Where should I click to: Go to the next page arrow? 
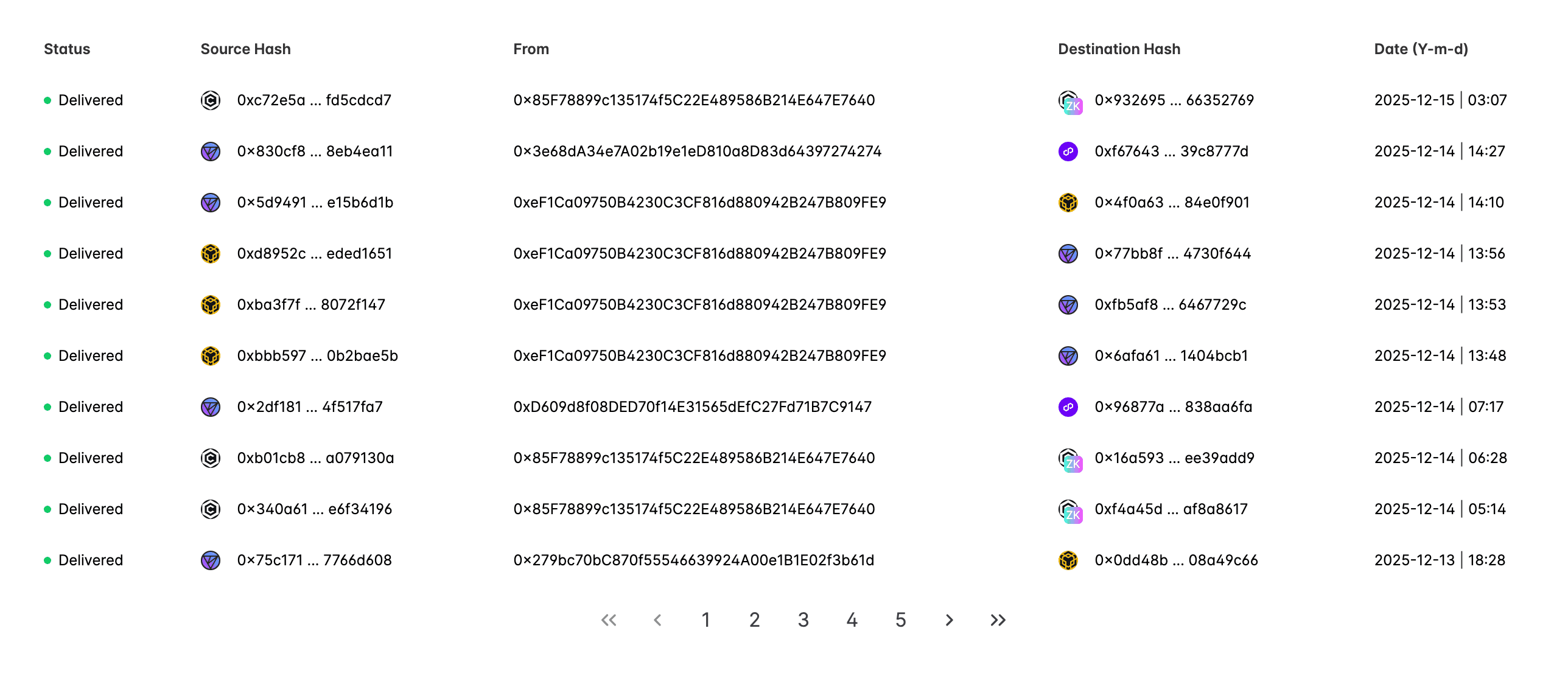tap(949, 620)
